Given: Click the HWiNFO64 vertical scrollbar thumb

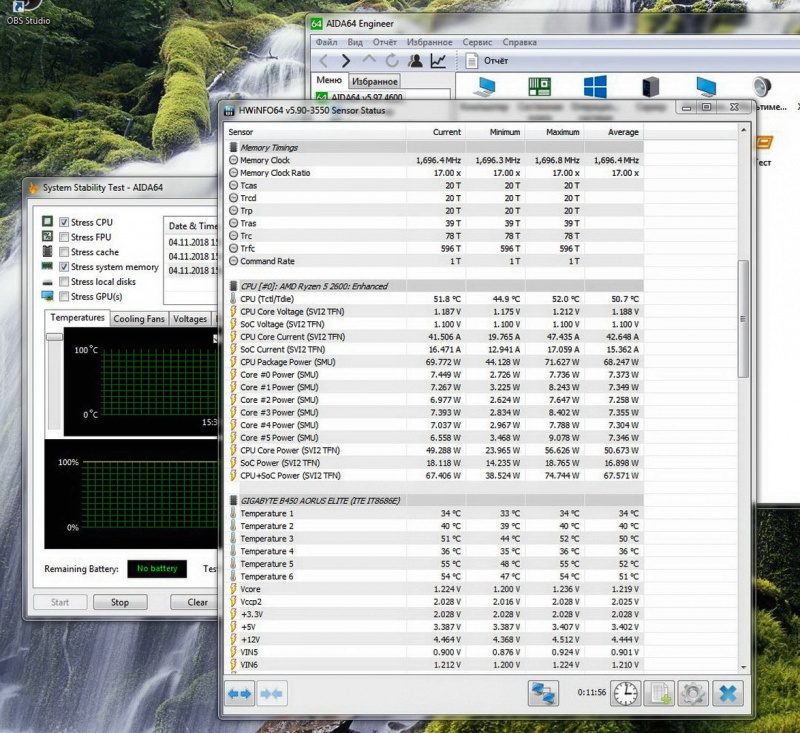Looking at the screenshot, I should click(x=743, y=319).
